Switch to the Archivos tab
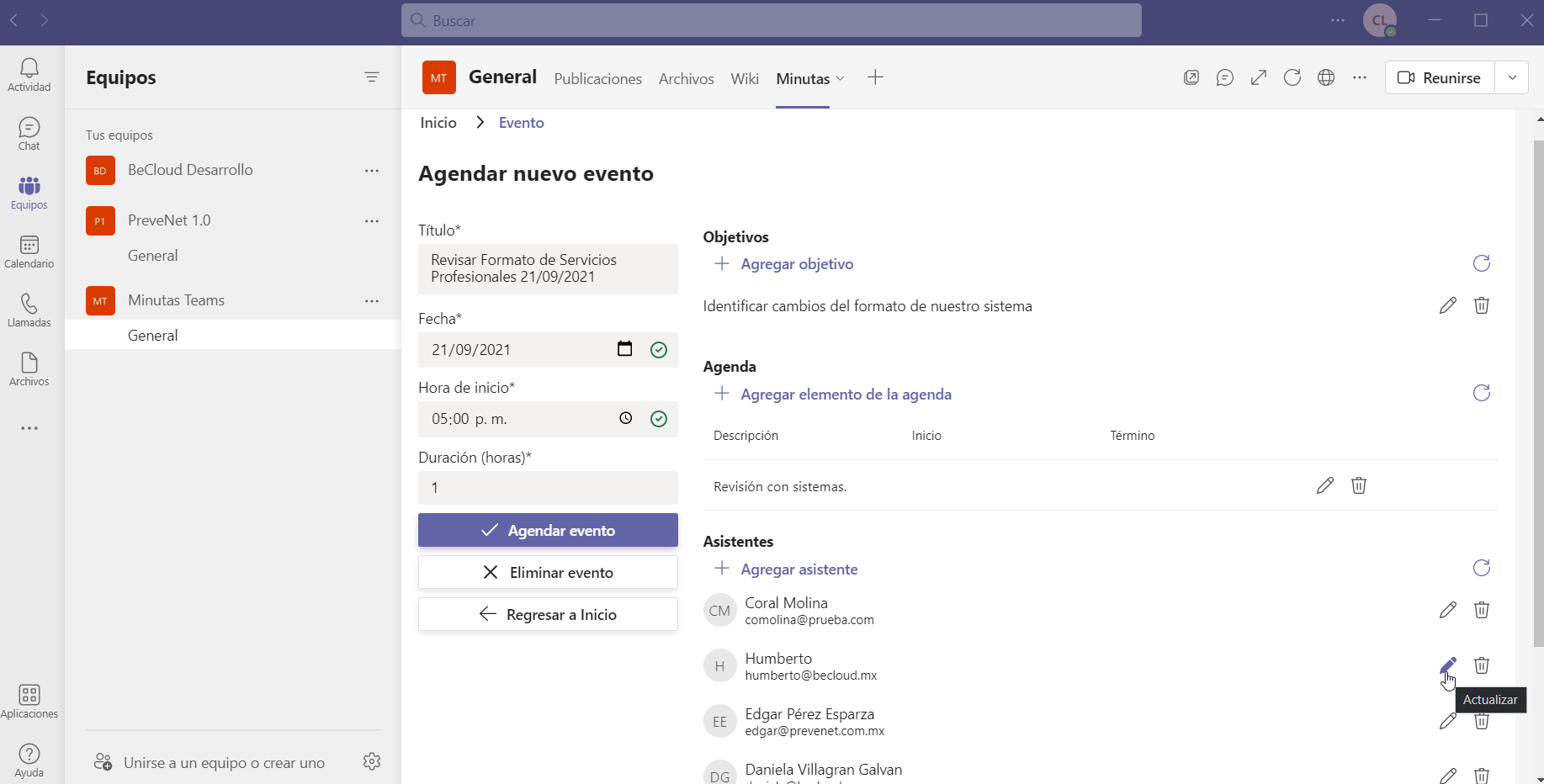Screen dimensions: 1544x784 [x=687, y=78]
